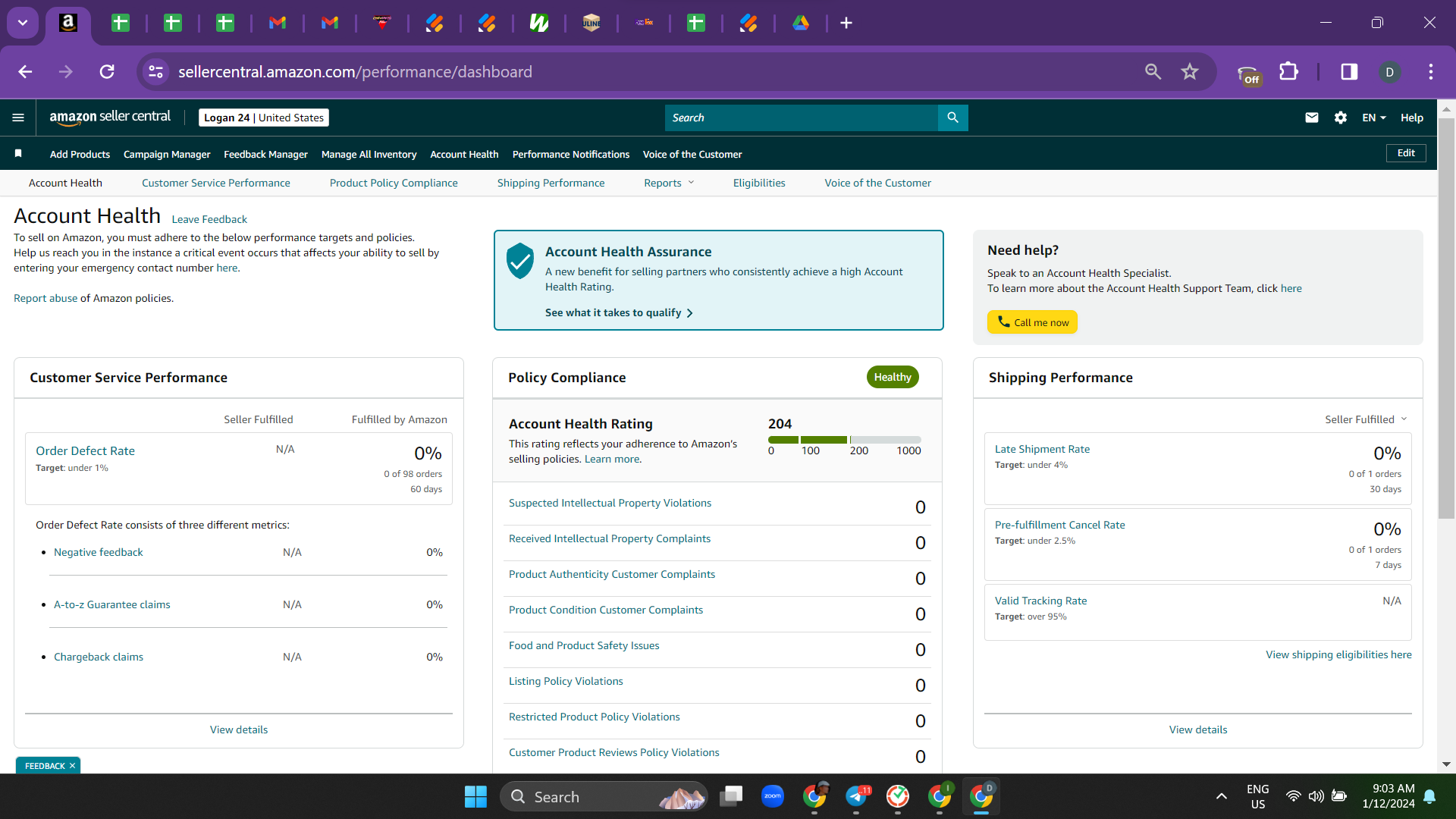Click the search magnifier button
1456x819 pixels.
click(x=952, y=118)
